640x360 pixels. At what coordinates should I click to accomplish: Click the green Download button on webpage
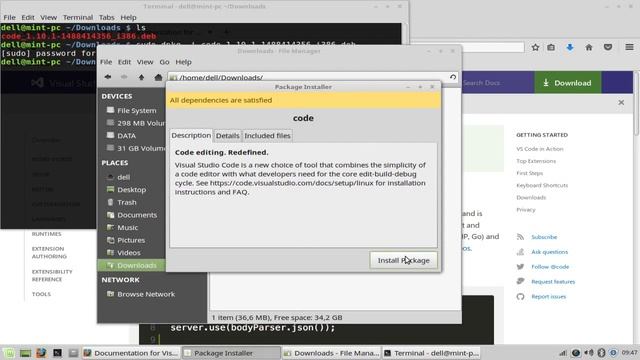coord(568,83)
